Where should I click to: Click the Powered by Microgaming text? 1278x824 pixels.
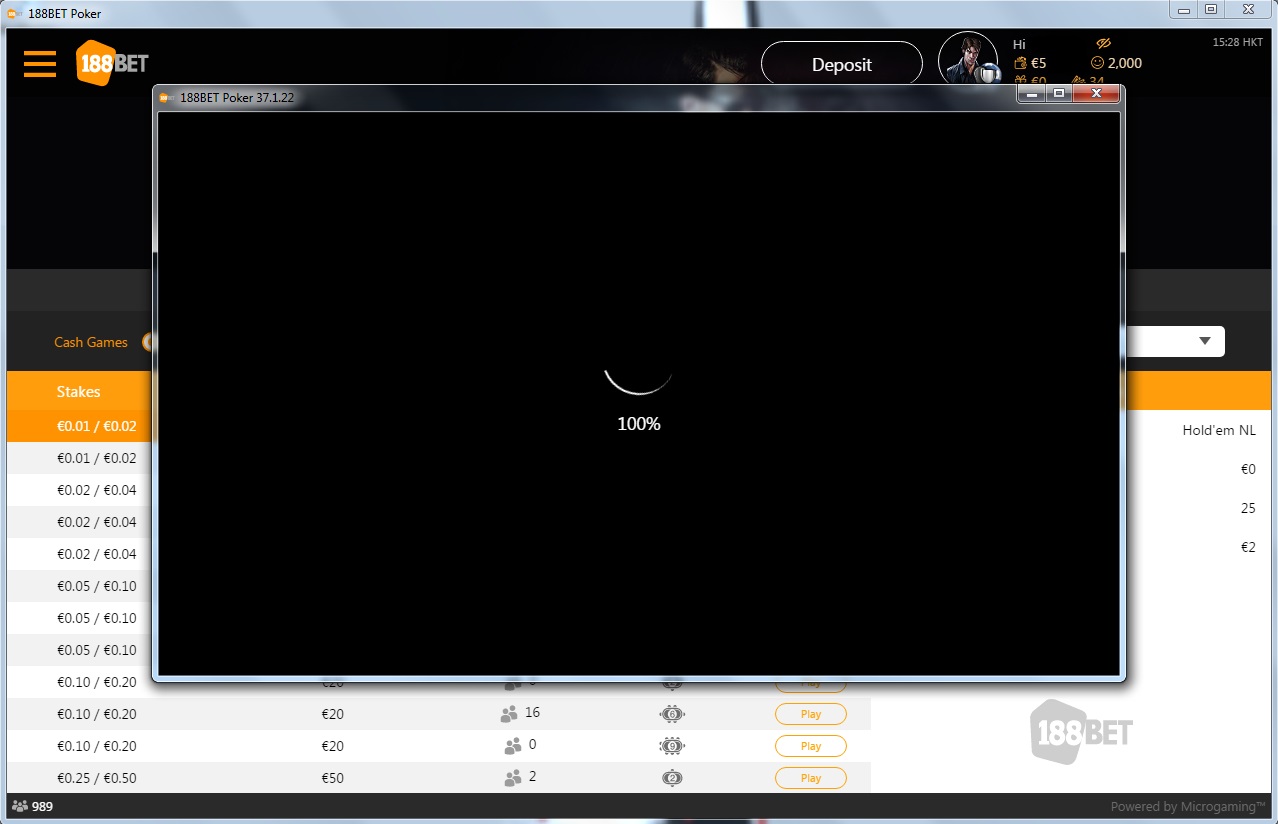coord(1188,807)
